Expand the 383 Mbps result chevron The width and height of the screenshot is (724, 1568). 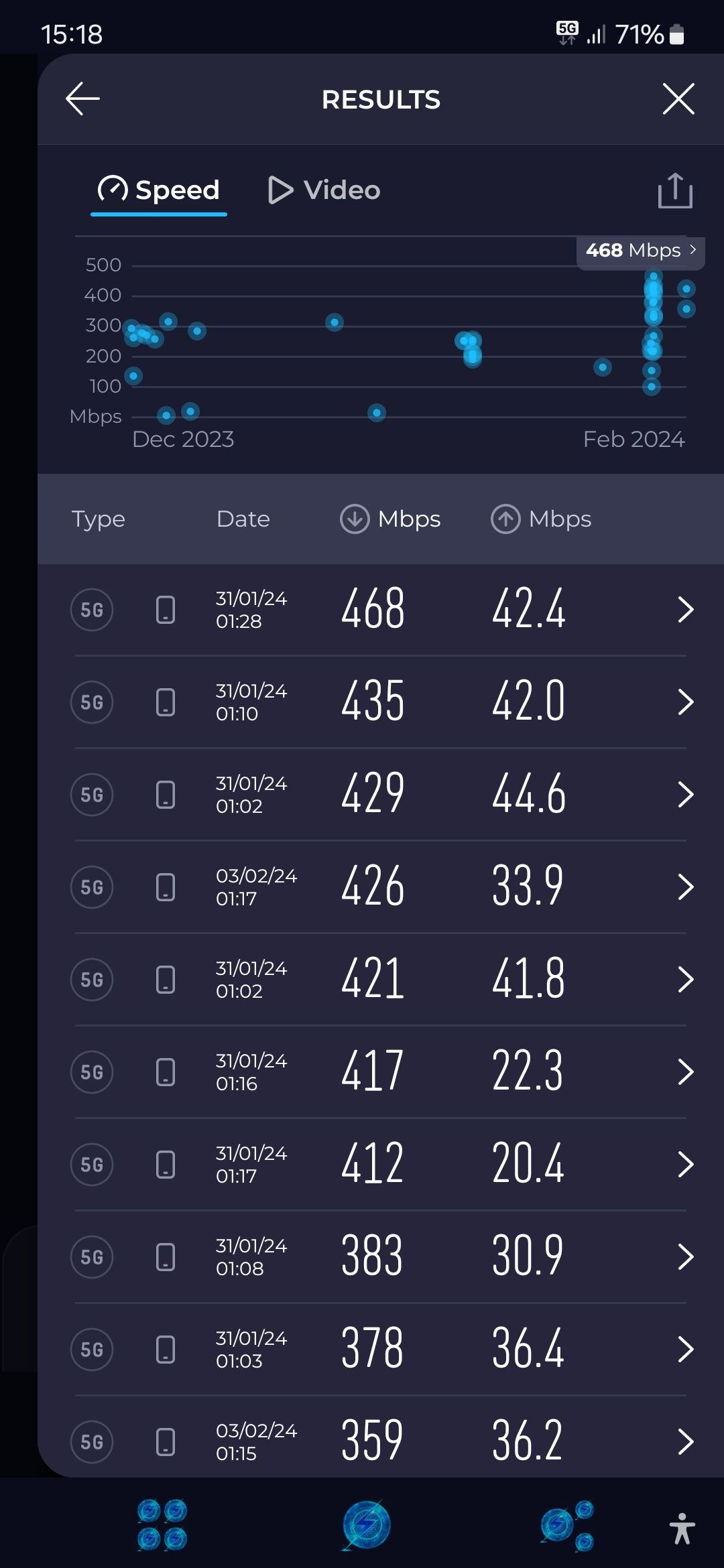click(684, 1257)
